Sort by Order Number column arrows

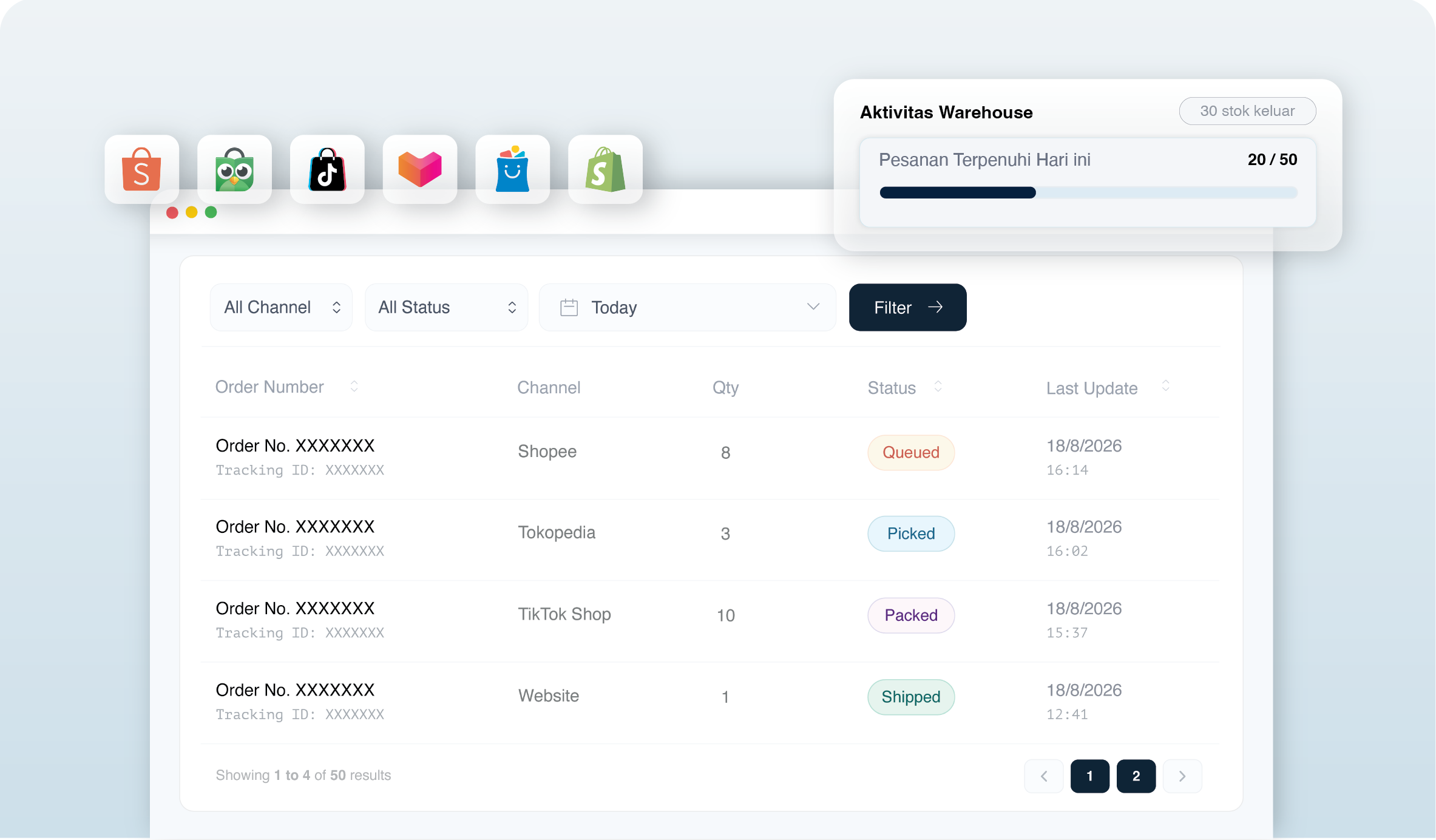point(354,386)
